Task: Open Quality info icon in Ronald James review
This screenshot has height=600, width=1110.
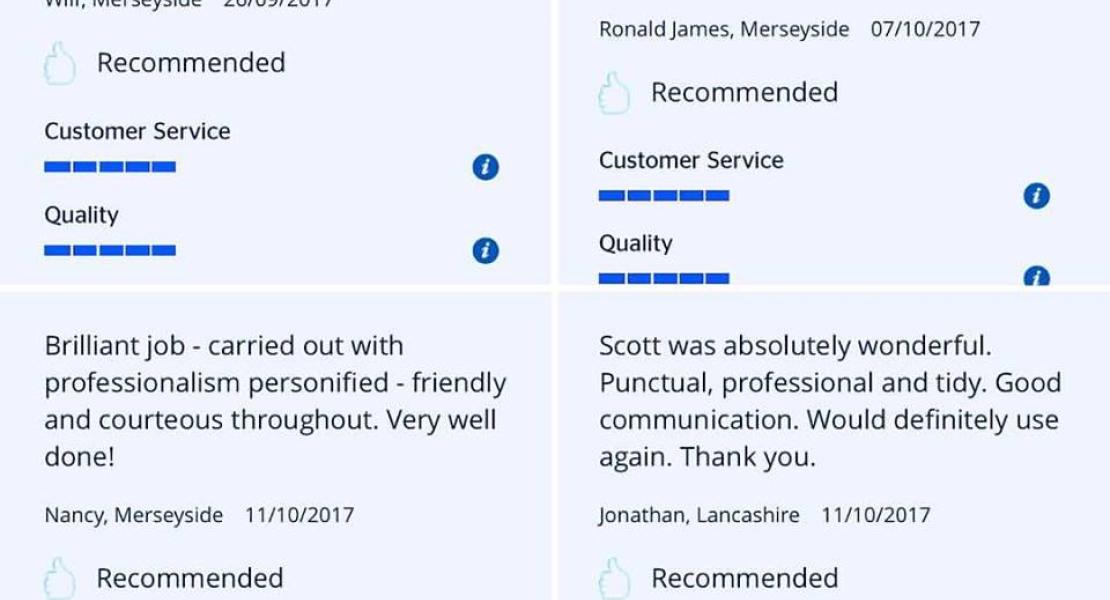Action: (x=1036, y=276)
